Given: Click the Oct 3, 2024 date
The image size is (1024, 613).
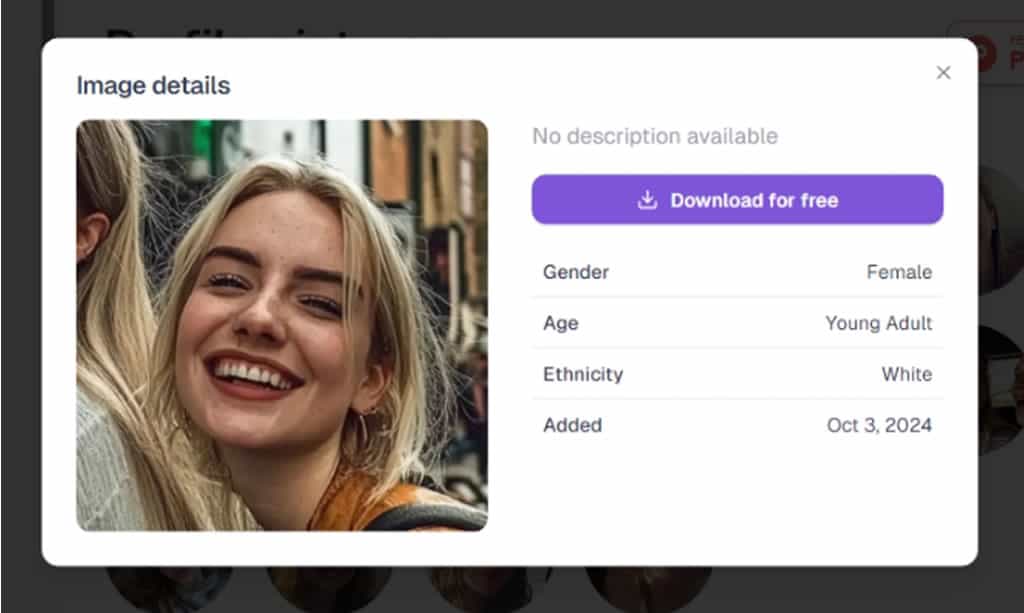Looking at the screenshot, I should pos(879,425).
